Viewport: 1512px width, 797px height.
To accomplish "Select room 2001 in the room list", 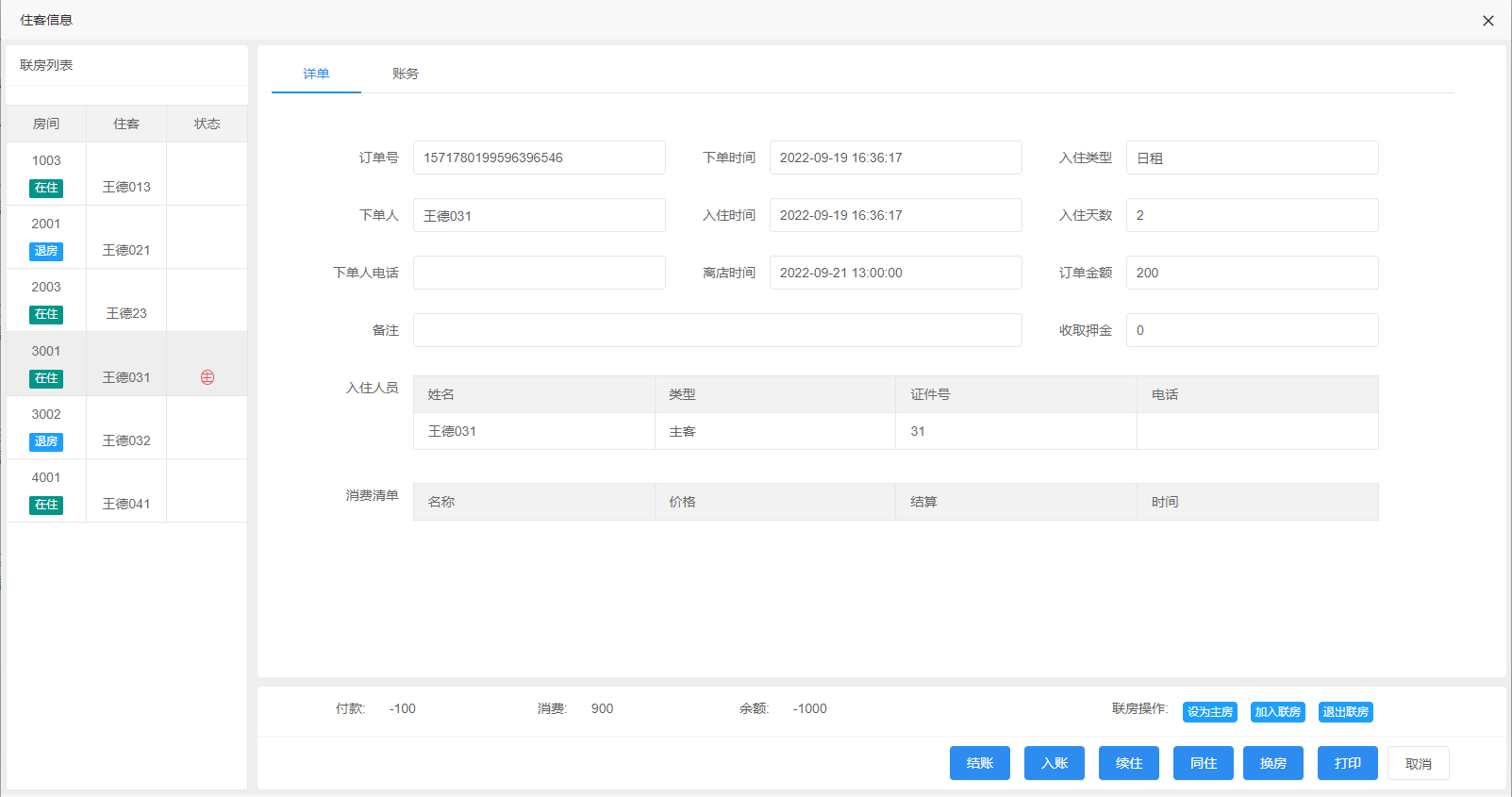I will point(126,237).
